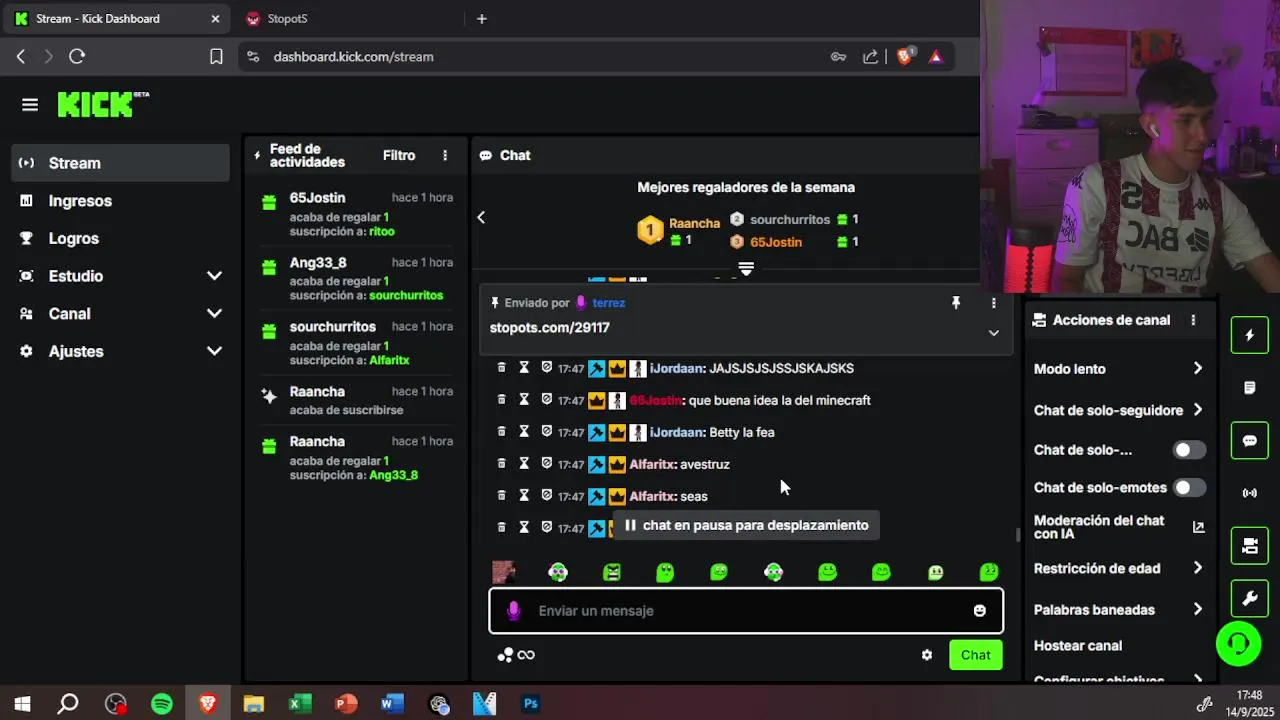This screenshot has height=720, width=1280.
Task: Open Moderación del chat con IA
Action: coord(1119,527)
